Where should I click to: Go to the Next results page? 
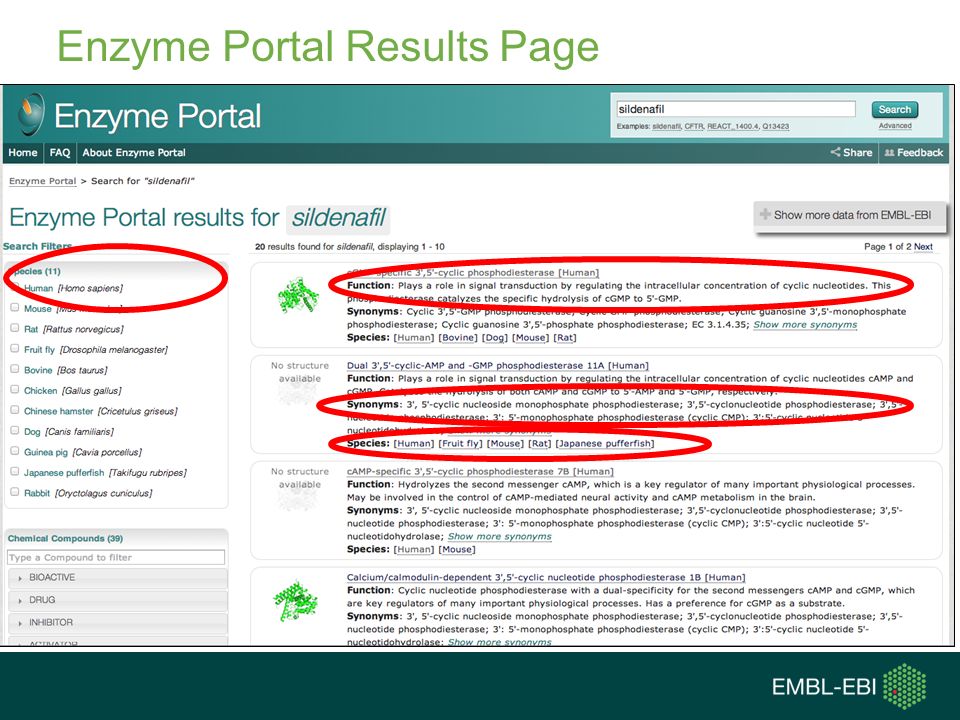[923, 246]
